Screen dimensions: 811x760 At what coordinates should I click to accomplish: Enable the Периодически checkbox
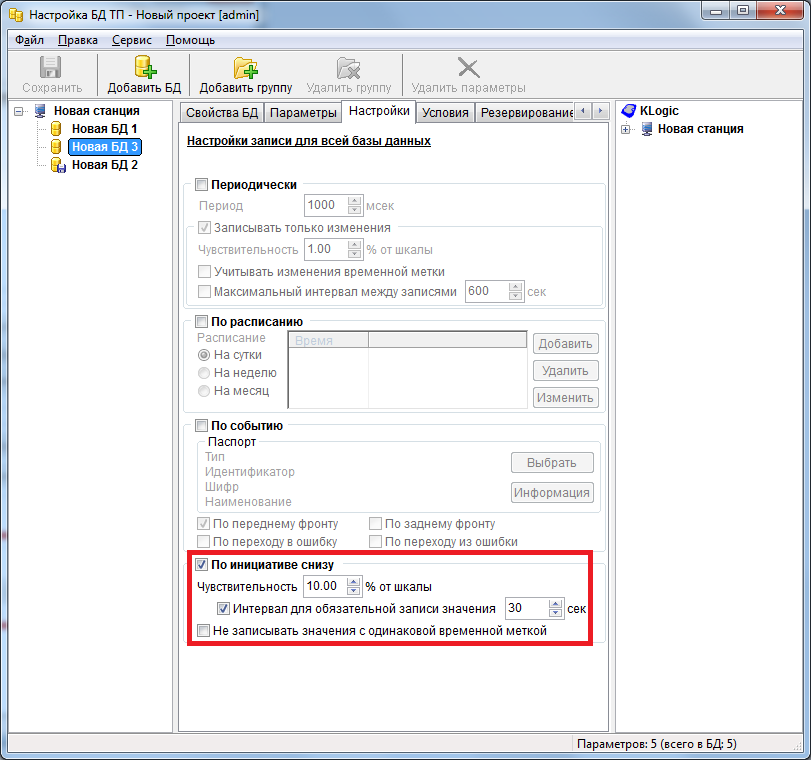(201, 185)
